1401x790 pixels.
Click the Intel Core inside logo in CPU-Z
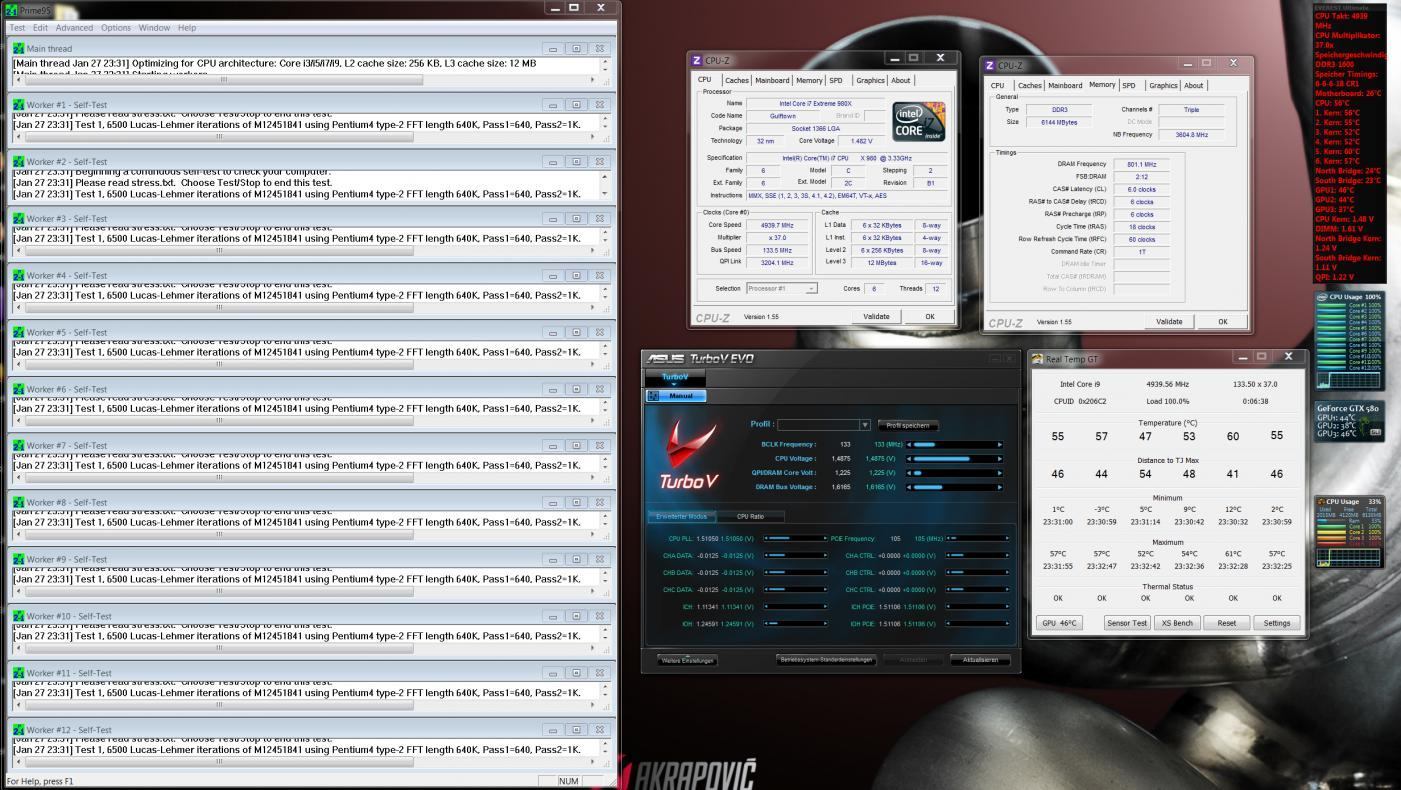[x=917, y=122]
